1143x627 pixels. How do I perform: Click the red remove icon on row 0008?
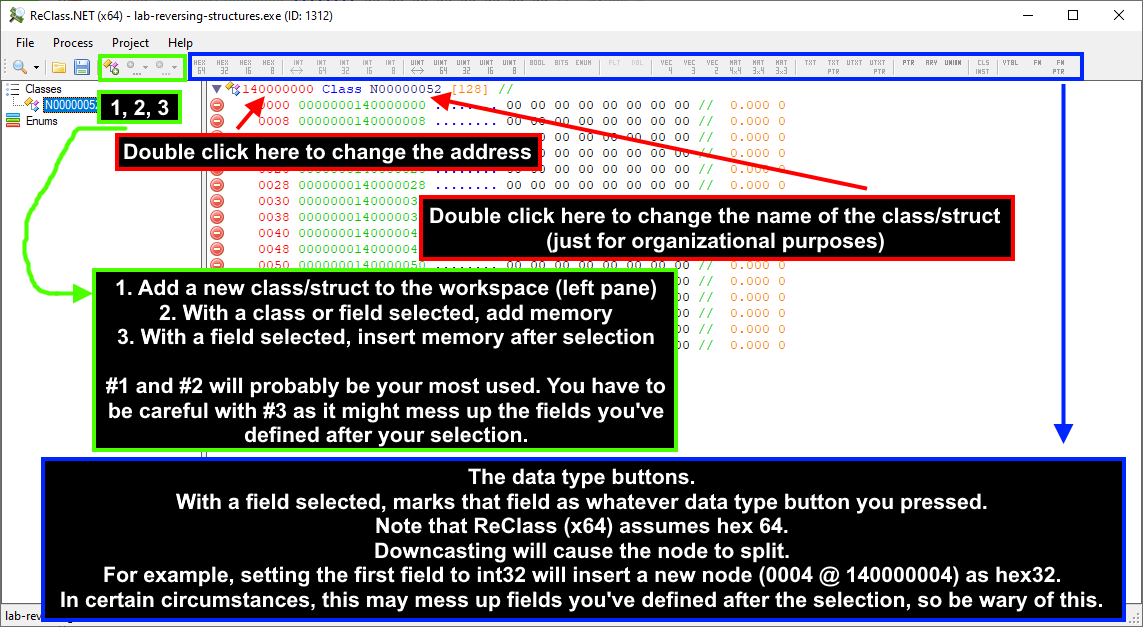(x=217, y=121)
